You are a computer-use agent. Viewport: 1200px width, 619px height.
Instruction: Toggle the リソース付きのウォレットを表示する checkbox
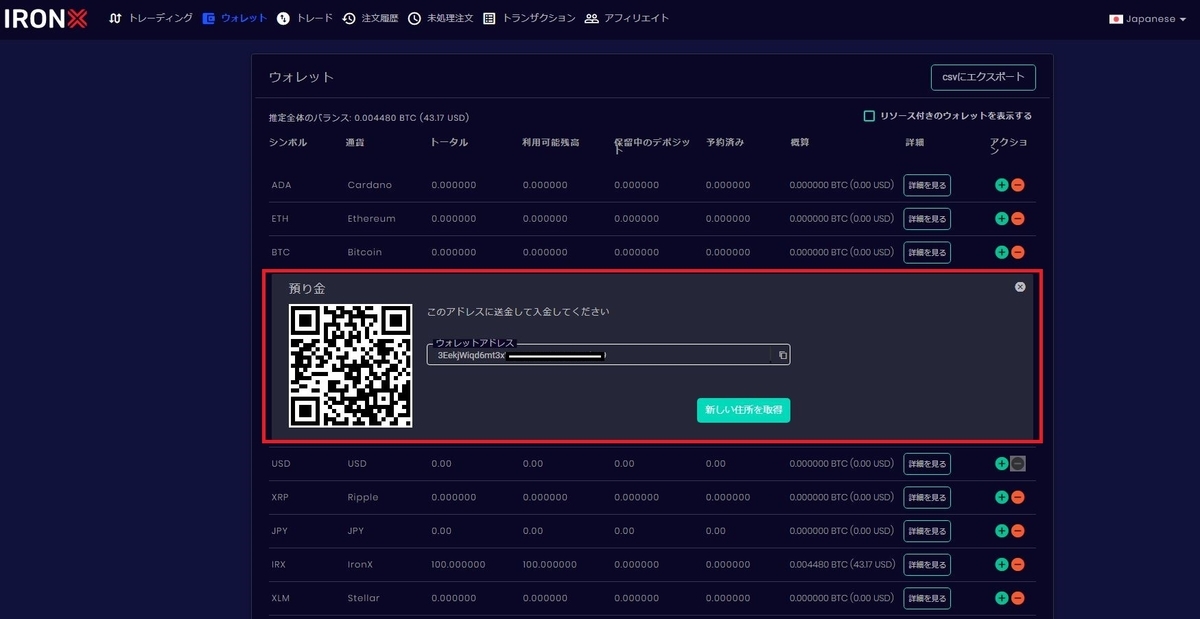[869, 116]
